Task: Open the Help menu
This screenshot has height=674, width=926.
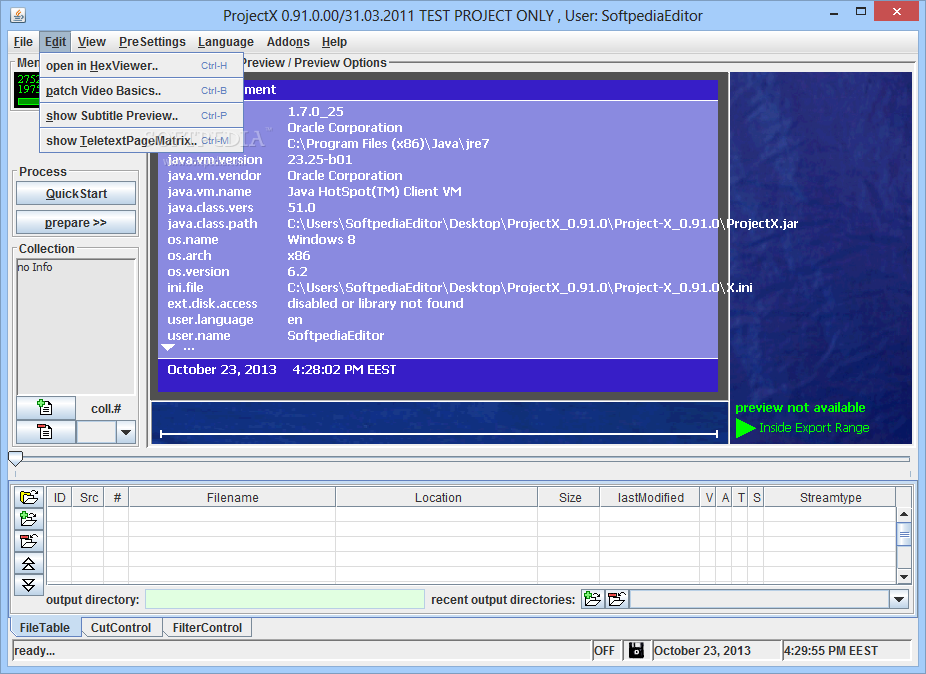Action: tap(334, 42)
